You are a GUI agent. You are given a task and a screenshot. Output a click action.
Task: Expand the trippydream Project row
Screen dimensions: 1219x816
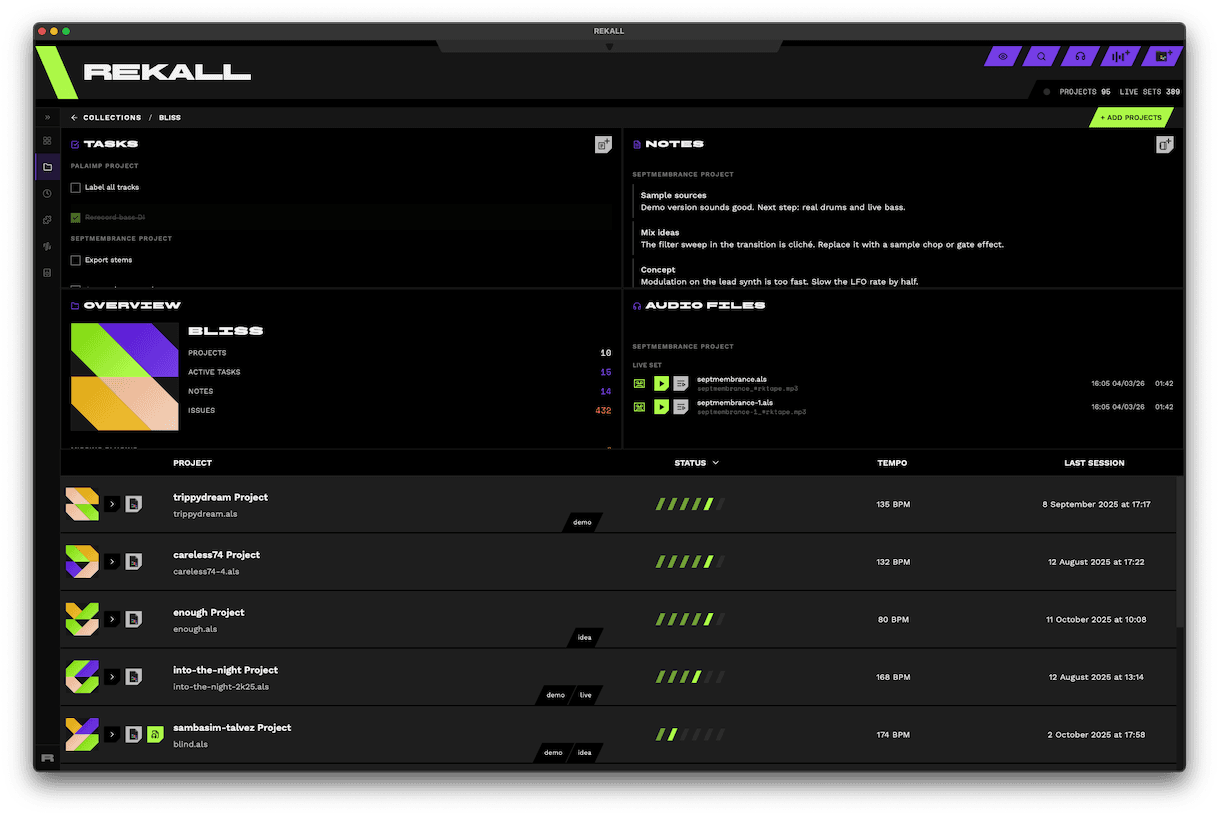[112, 505]
